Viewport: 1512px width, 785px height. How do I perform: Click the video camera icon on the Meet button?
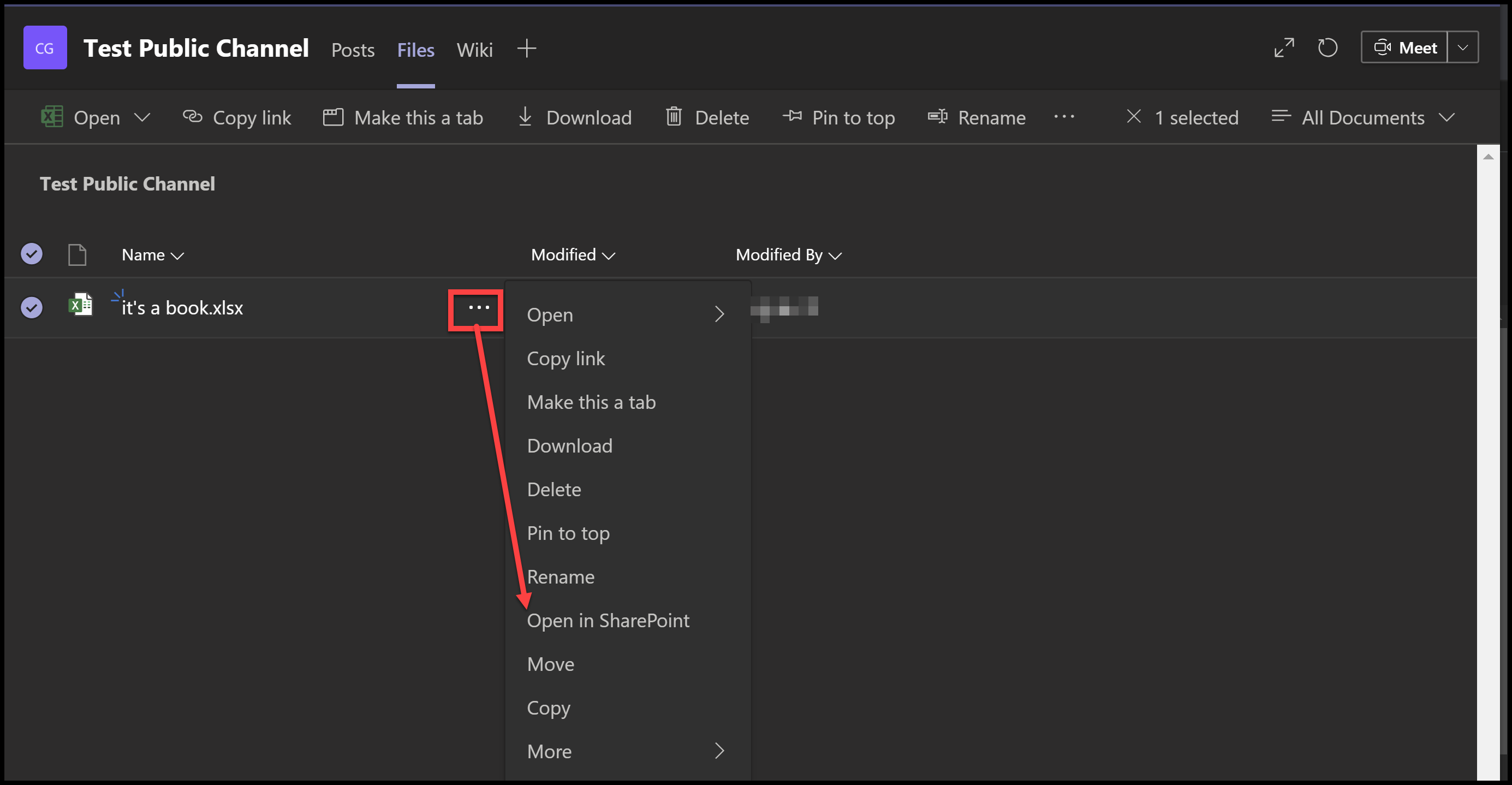point(1382,47)
